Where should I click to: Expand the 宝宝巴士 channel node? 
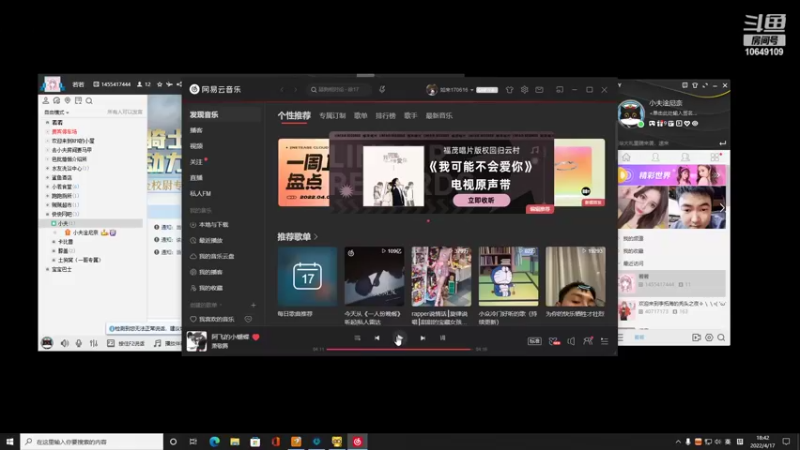pyautogui.click(x=47, y=269)
